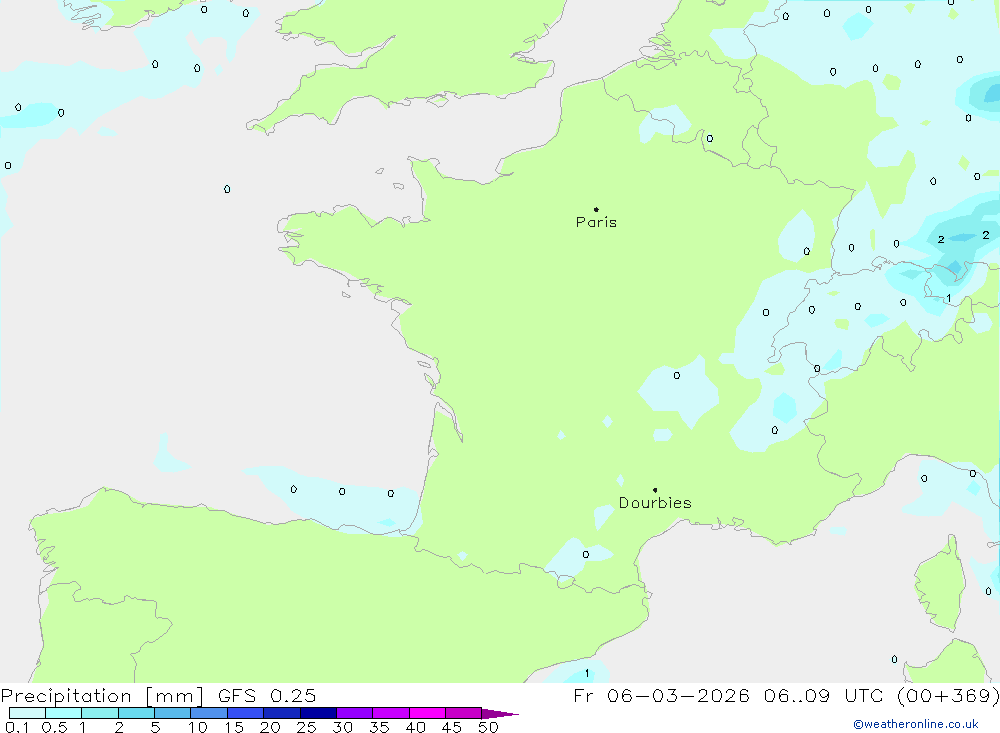This screenshot has height=733, width=1000.
Task: Pick the 10–15 mm blue legend swatch
Action: tap(209, 713)
